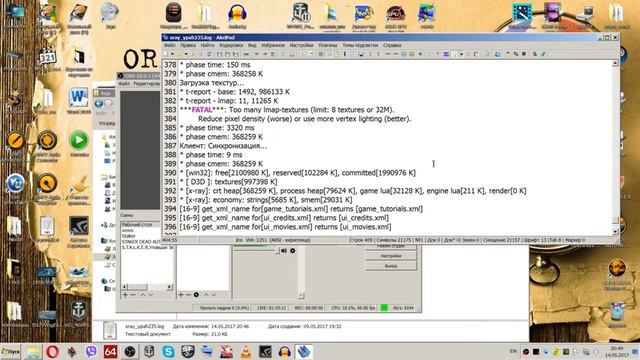This screenshot has width=640, height=360.
Task: Open the Word desktop shortcut
Action: point(78,101)
